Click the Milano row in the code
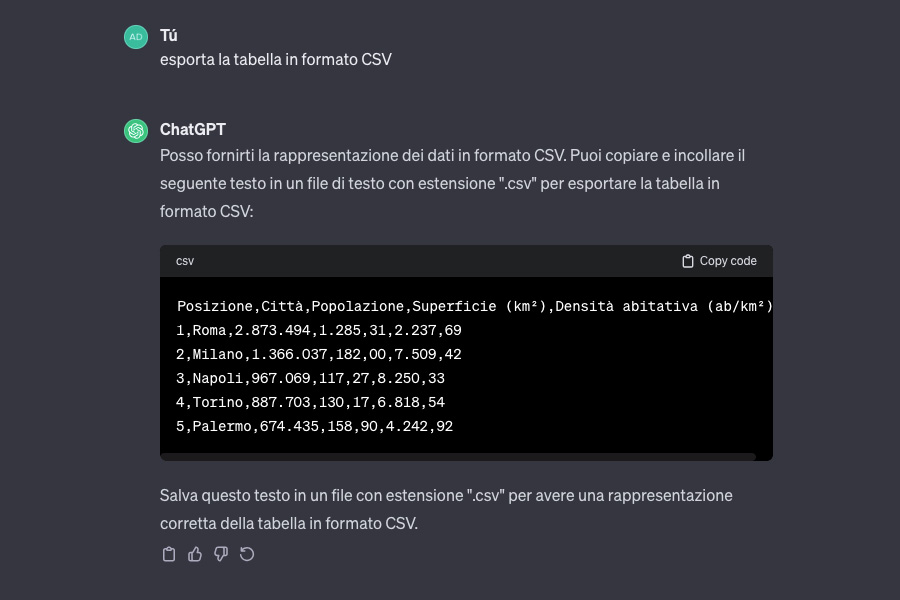This screenshot has height=600, width=900. click(319, 354)
